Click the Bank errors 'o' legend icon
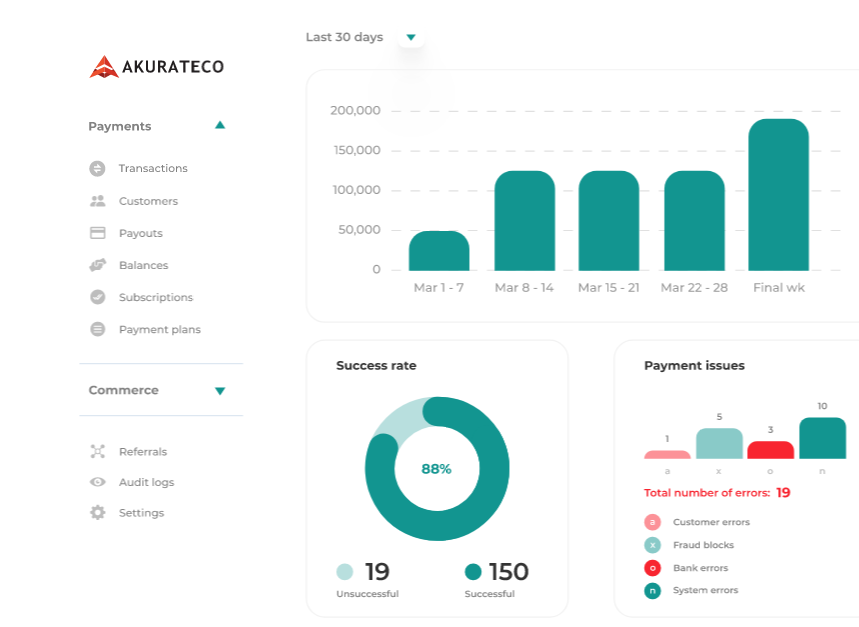Screen dimensions: 859x627 click(652, 568)
